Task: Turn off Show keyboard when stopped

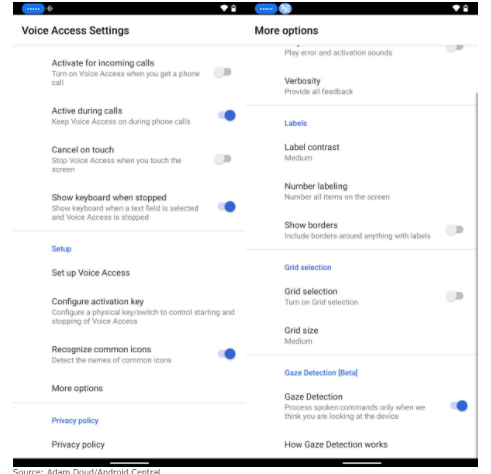Action: (x=227, y=207)
